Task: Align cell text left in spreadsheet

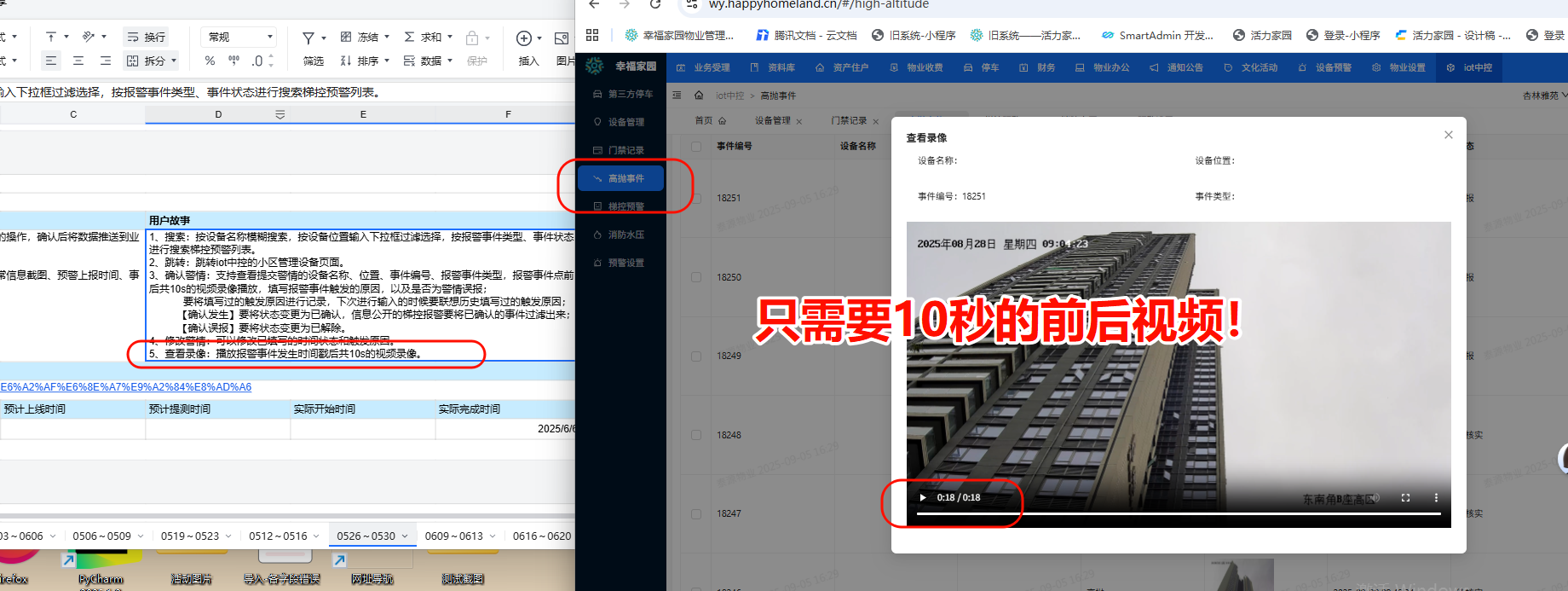Action: [x=51, y=61]
